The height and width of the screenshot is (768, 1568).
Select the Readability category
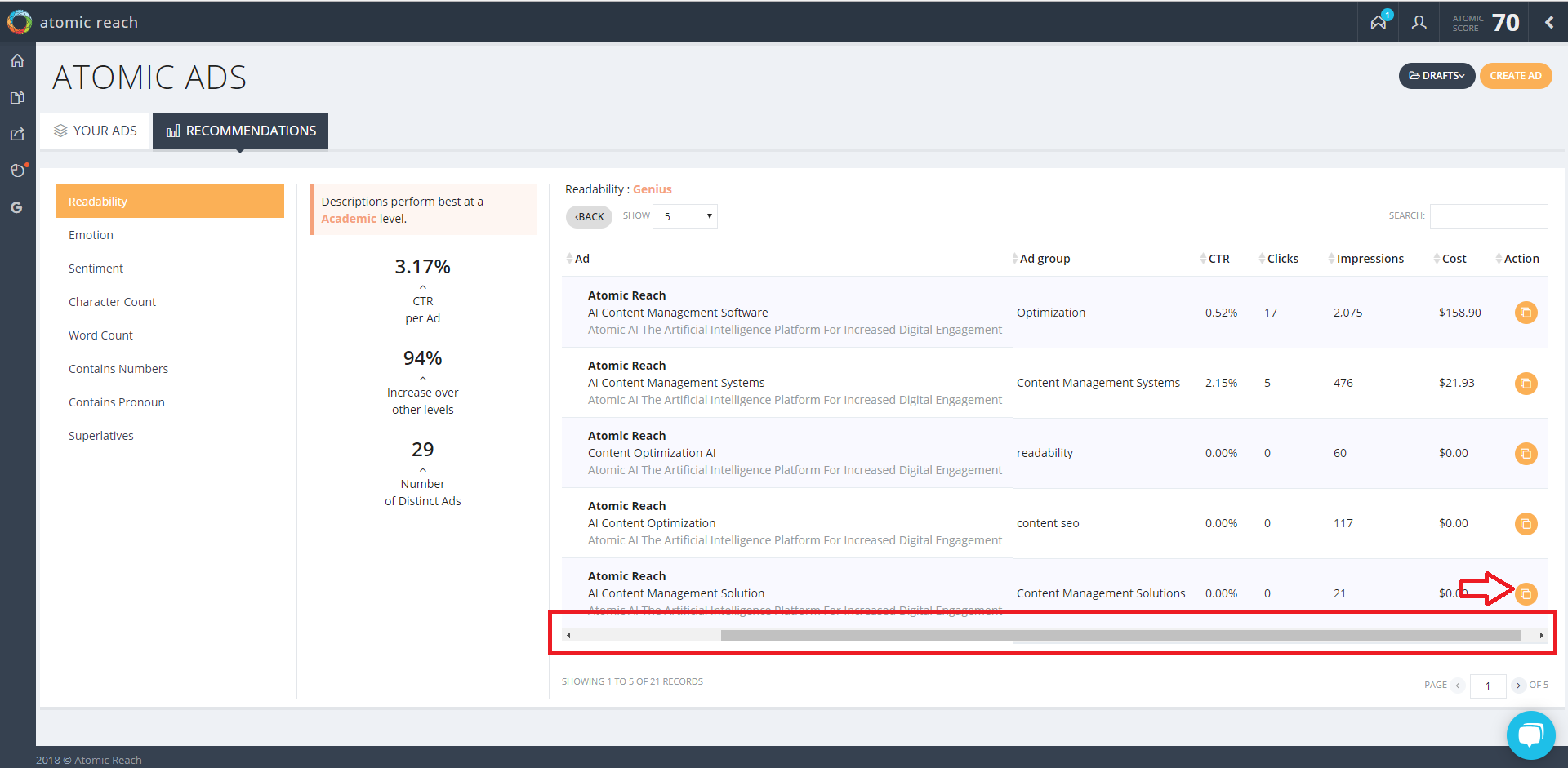pyautogui.click(x=170, y=202)
